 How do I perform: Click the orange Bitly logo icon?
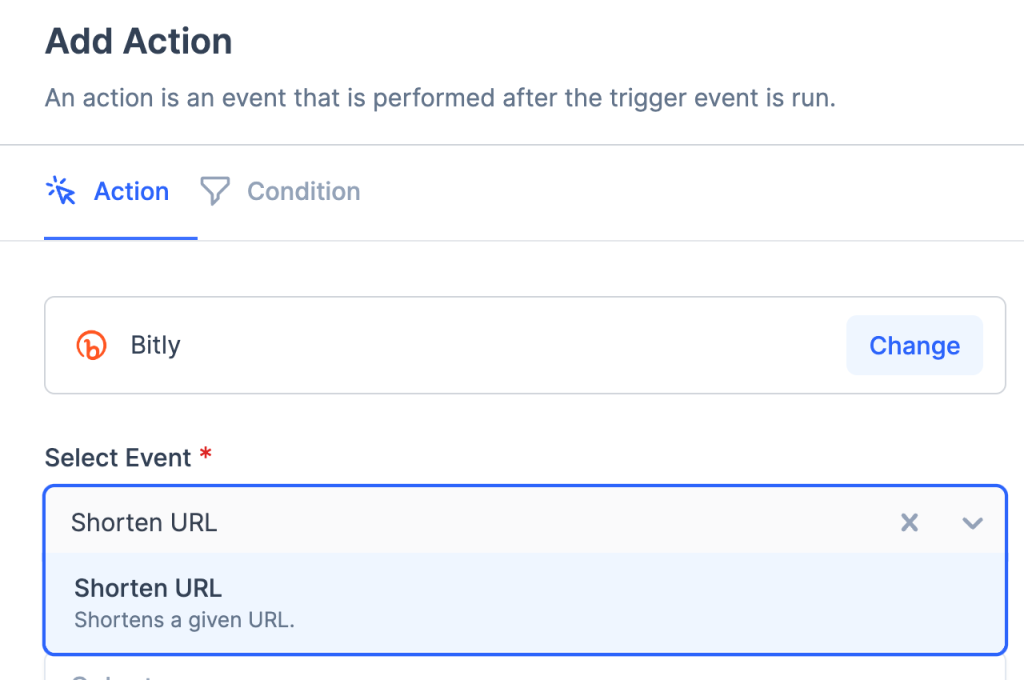click(91, 346)
